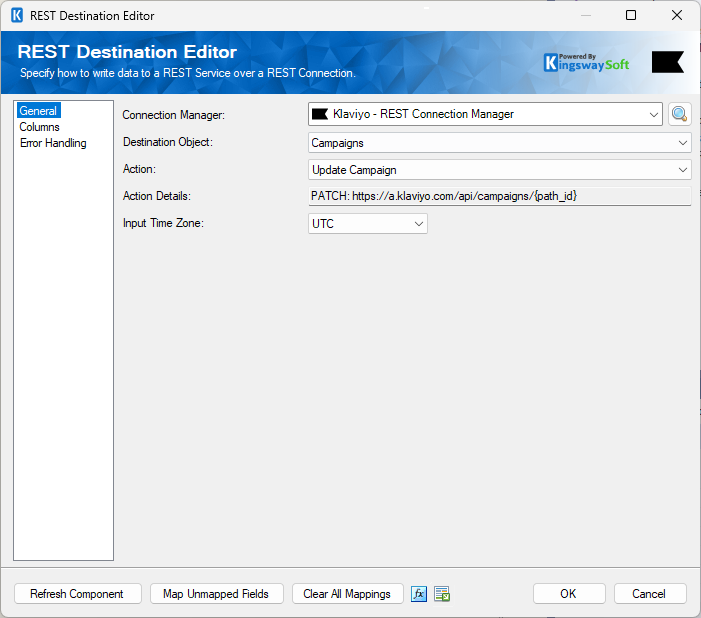Click the fx expression editor icon
The height and width of the screenshot is (618, 701).
[419, 594]
